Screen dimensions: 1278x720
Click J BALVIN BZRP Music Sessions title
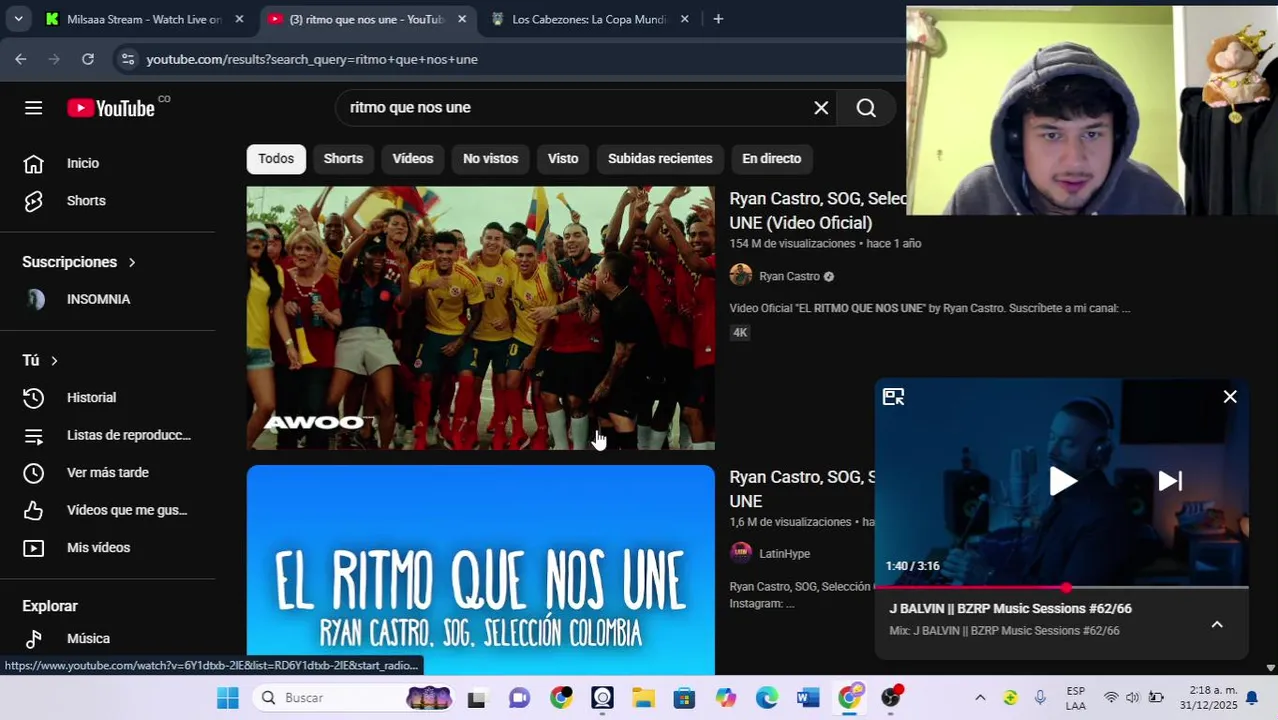[x=1010, y=608]
